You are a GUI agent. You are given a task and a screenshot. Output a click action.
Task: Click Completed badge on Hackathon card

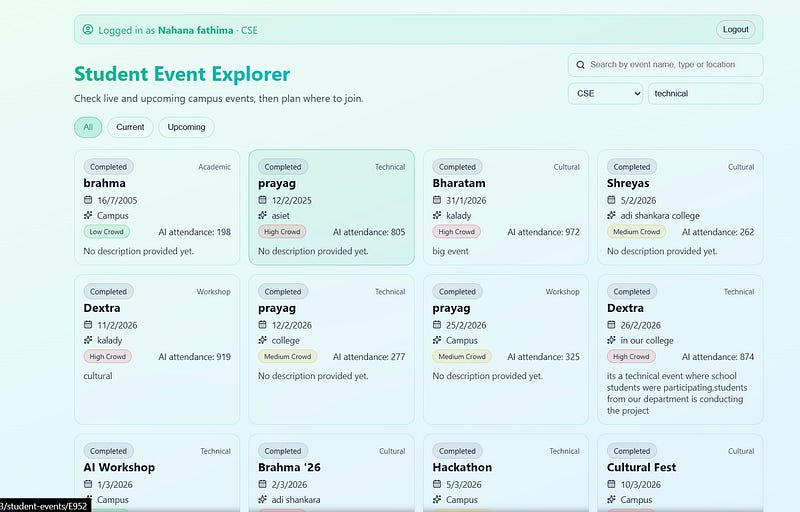coord(457,451)
